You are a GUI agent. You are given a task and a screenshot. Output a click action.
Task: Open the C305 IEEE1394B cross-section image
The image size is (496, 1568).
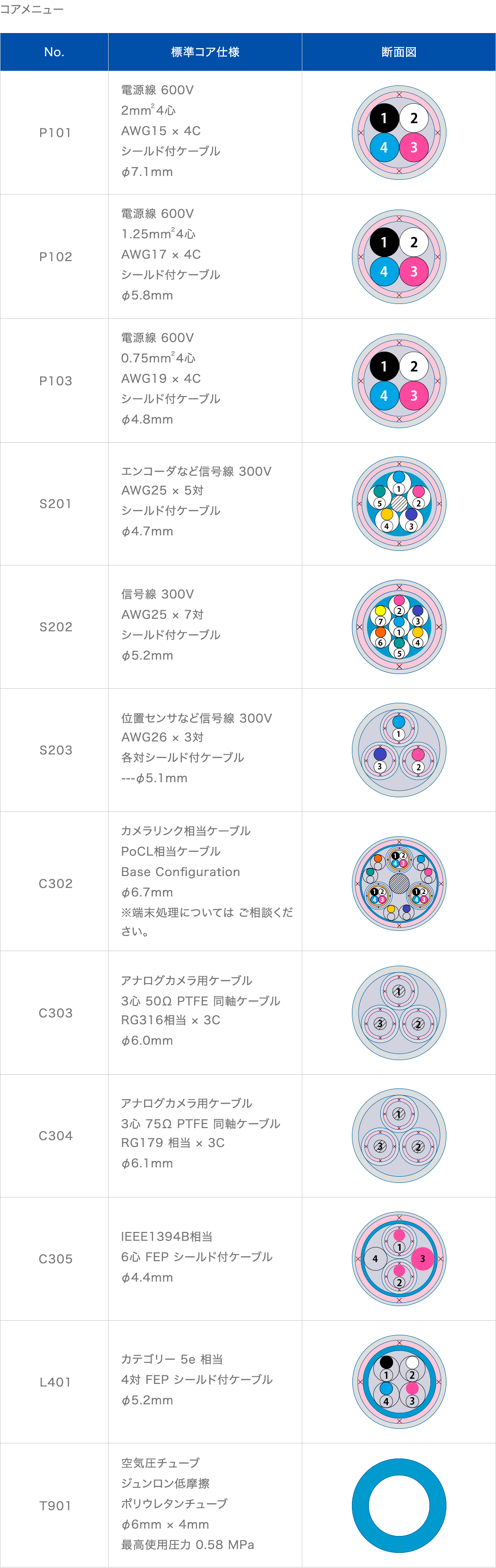pyautogui.click(x=399, y=1258)
